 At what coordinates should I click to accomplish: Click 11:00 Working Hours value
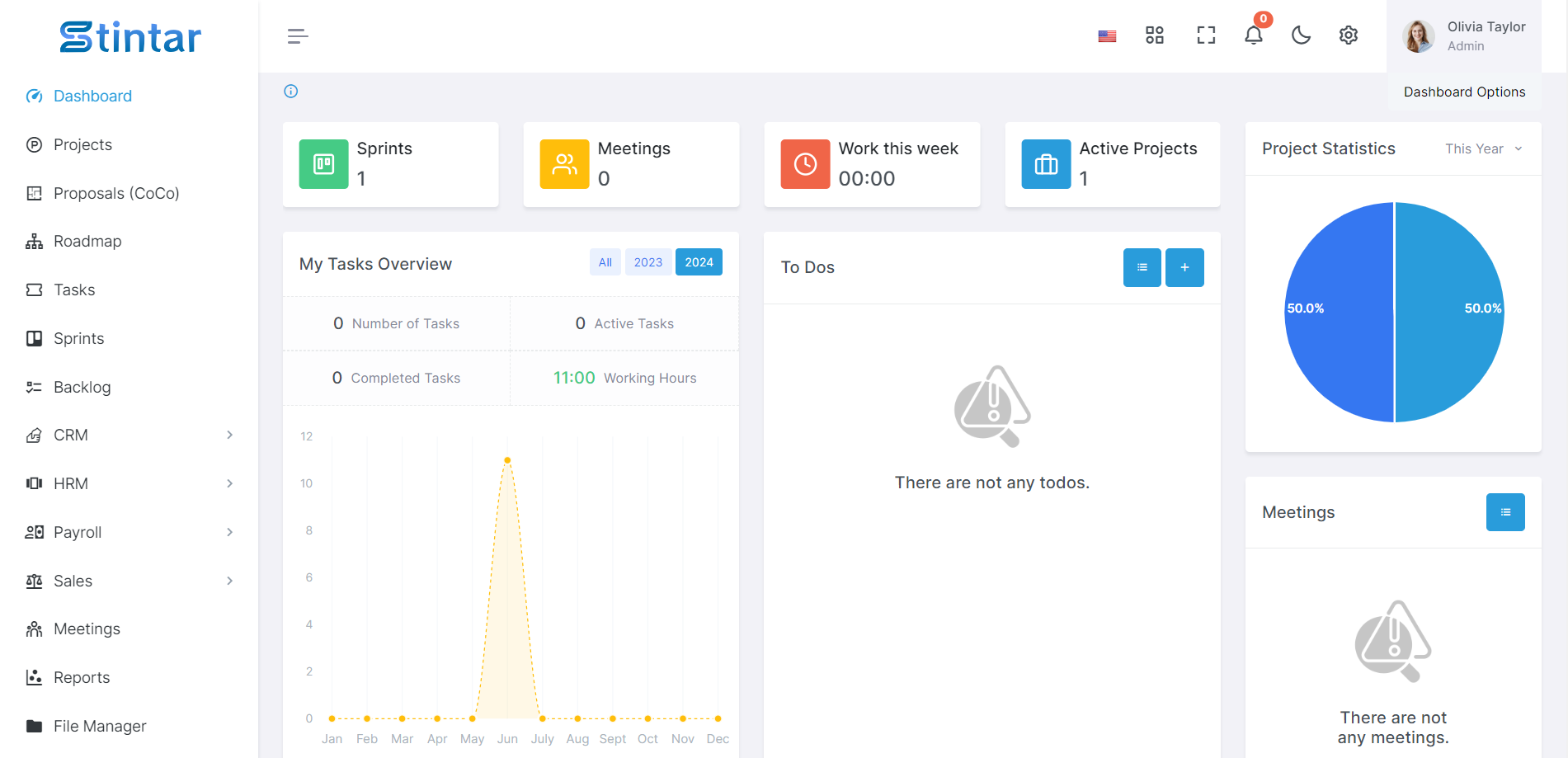click(x=574, y=379)
